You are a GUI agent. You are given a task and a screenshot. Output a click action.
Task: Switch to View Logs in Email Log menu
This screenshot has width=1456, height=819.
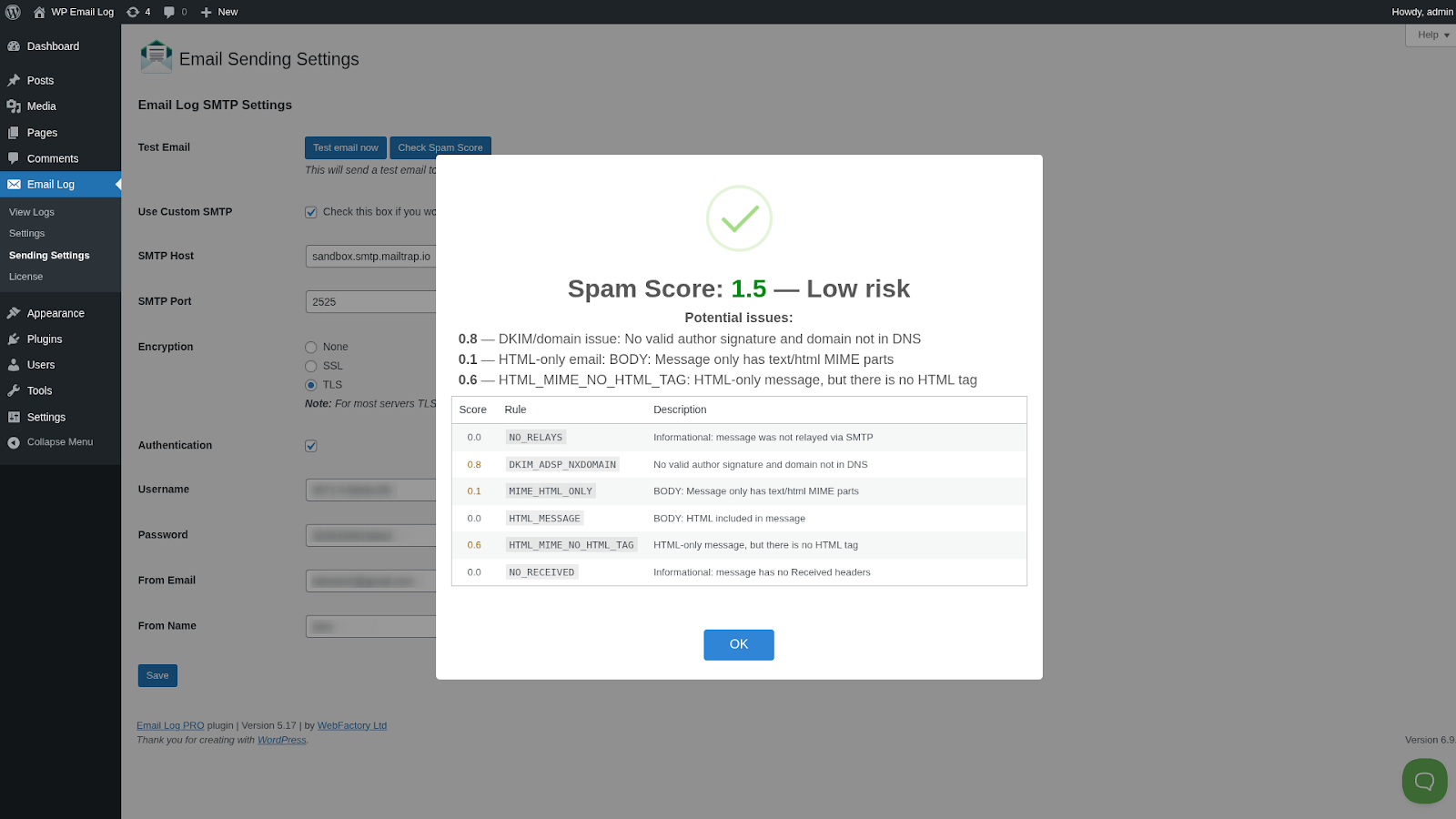(x=31, y=211)
